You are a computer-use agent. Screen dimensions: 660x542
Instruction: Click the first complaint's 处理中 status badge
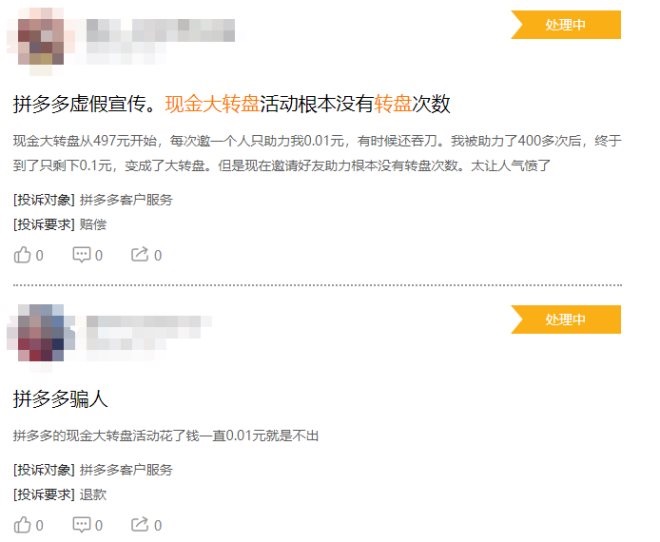[566, 25]
